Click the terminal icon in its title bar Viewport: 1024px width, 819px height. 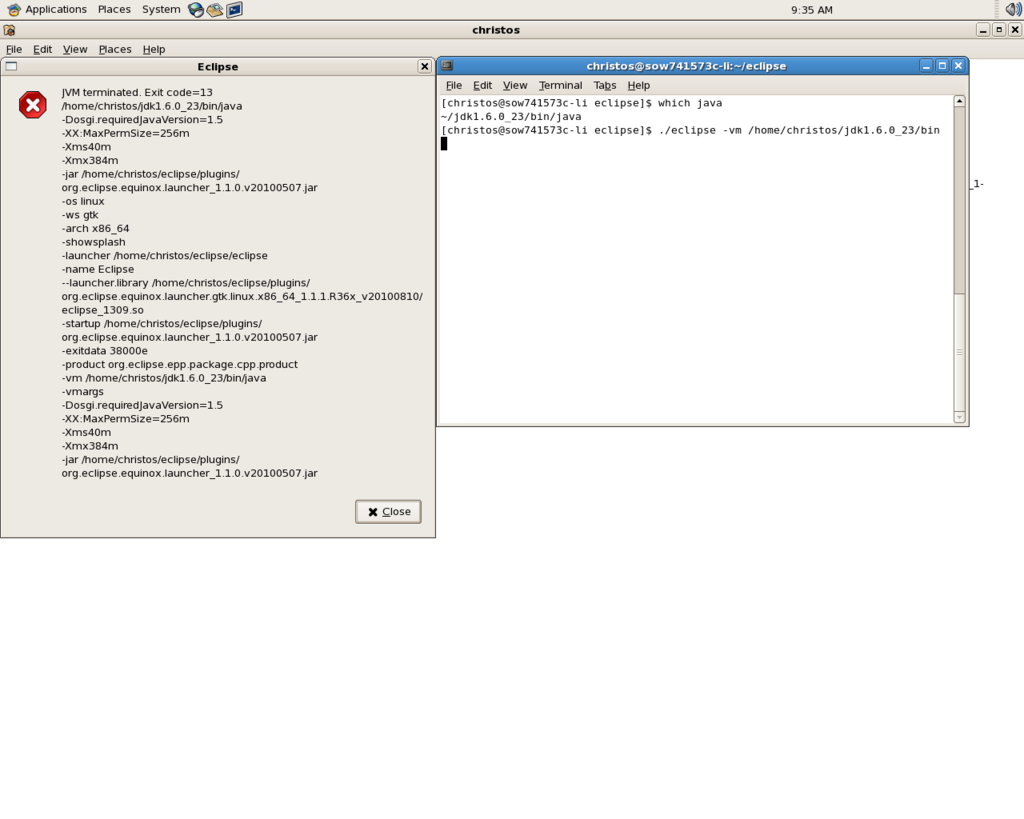point(446,65)
